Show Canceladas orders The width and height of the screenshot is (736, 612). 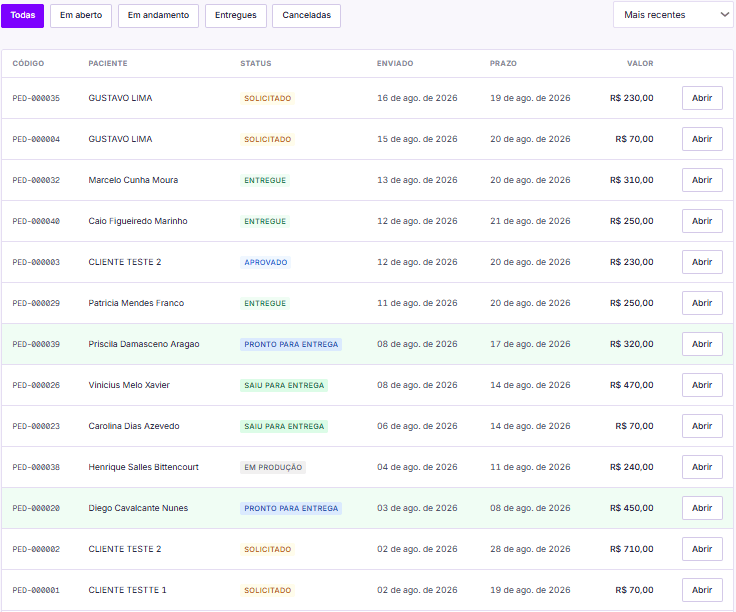pyautogui.click(x=307, y=15)
